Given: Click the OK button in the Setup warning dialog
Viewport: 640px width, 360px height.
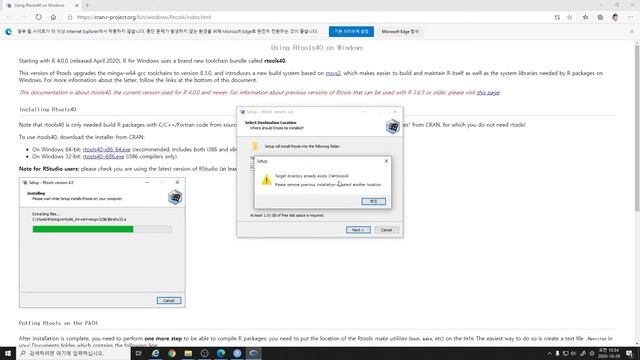Looking at the screenshot, I should pyautogui.click(x=373, y=201).
